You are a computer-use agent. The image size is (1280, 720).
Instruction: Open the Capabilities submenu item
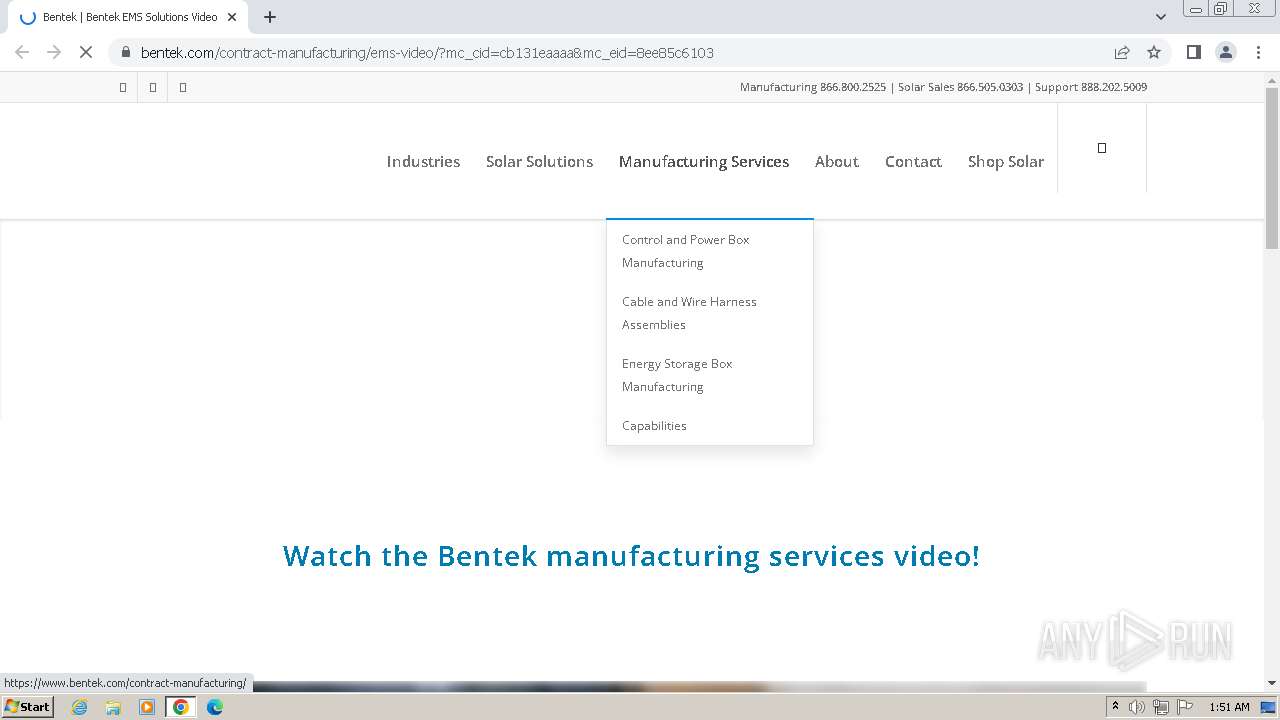654,426
